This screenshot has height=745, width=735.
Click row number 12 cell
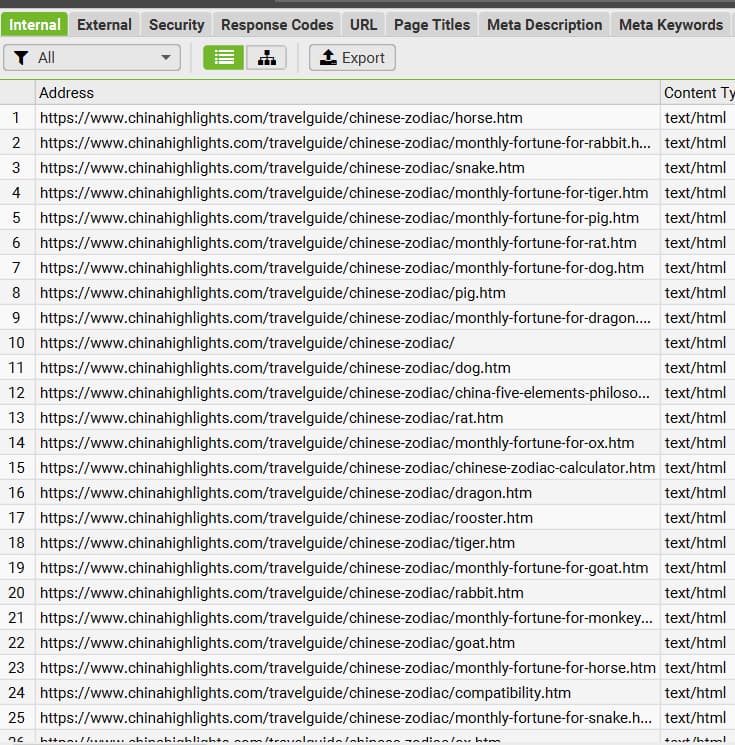(x=17, y=393)
